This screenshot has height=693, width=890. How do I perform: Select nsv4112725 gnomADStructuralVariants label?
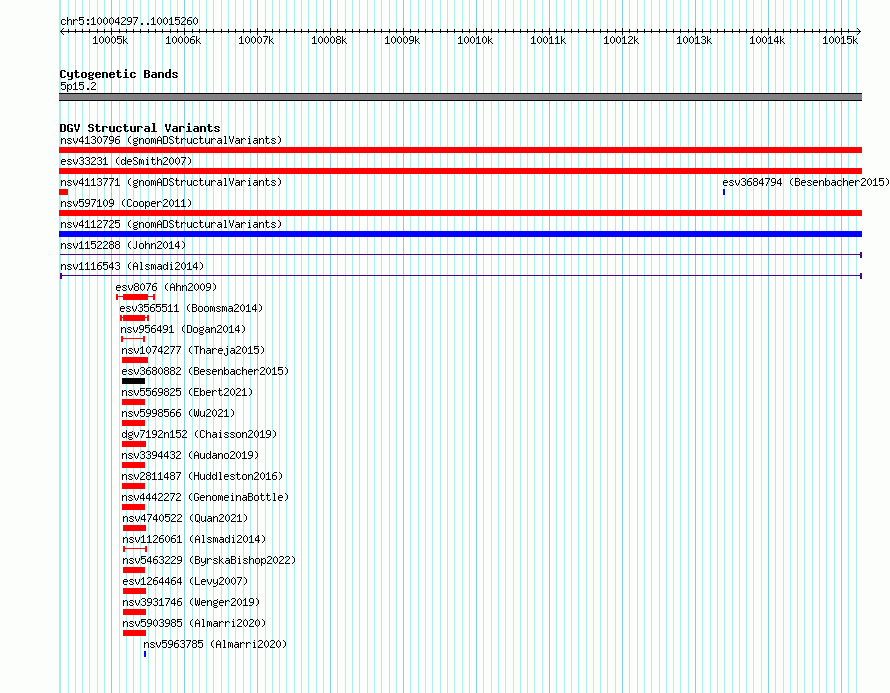click(x=171, y=224)
